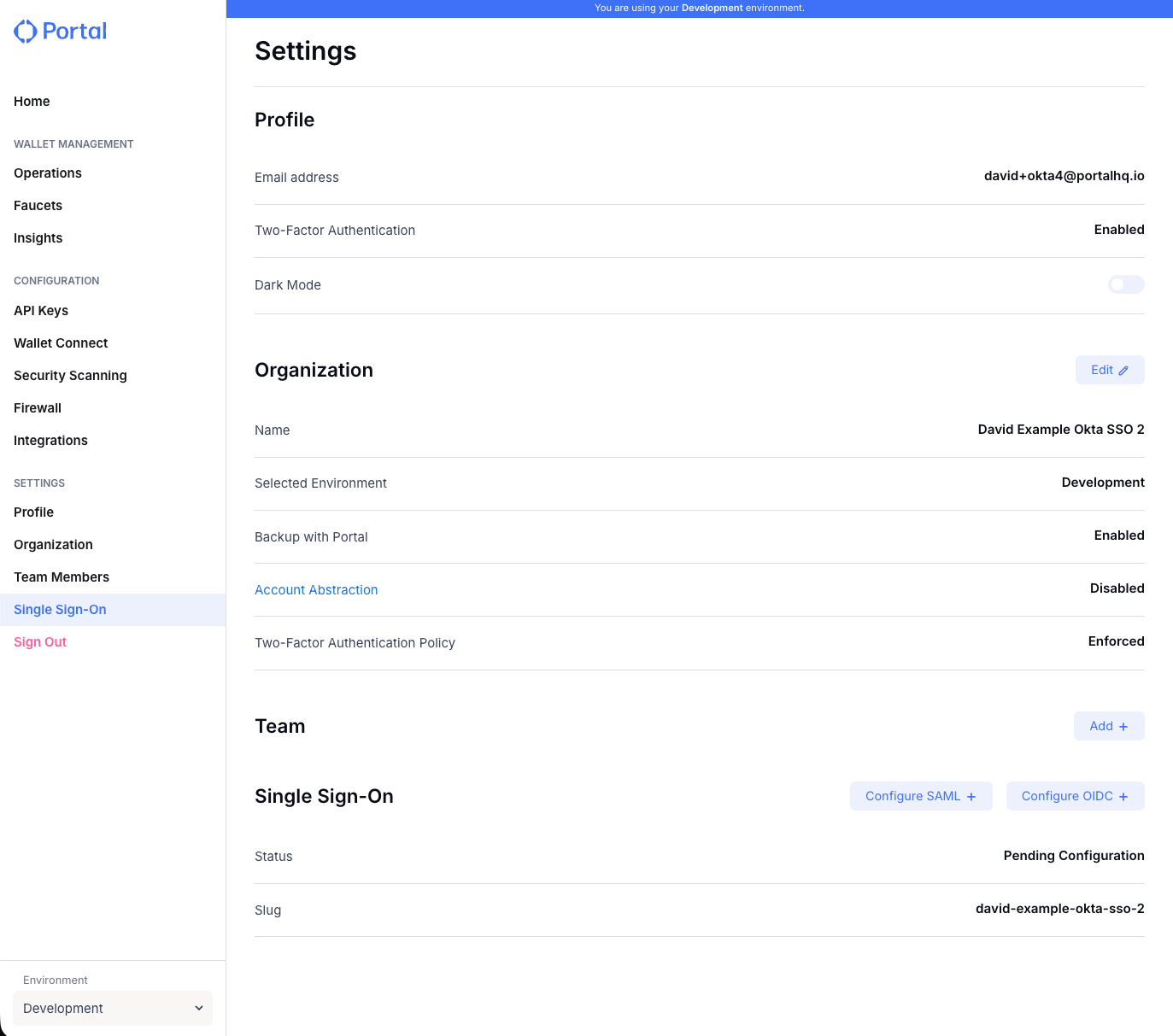Expand the Development environment selector
Screen dimensions: 1173x1036
(112, 1008)
